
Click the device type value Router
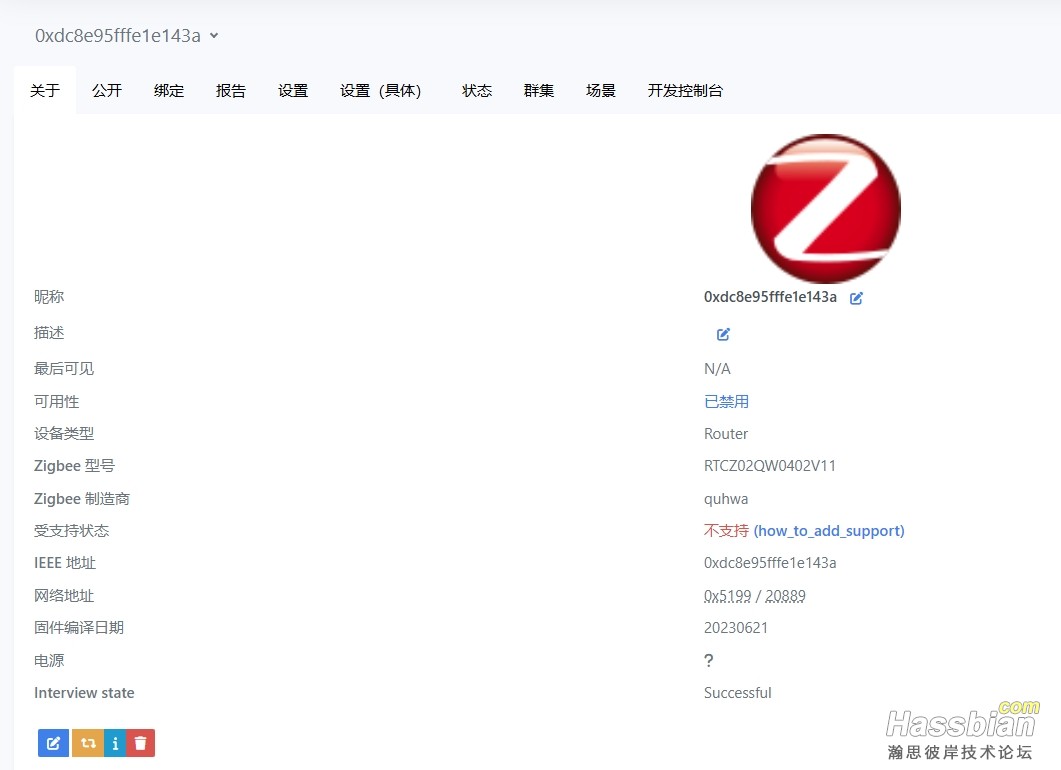(x=726, y=434)
